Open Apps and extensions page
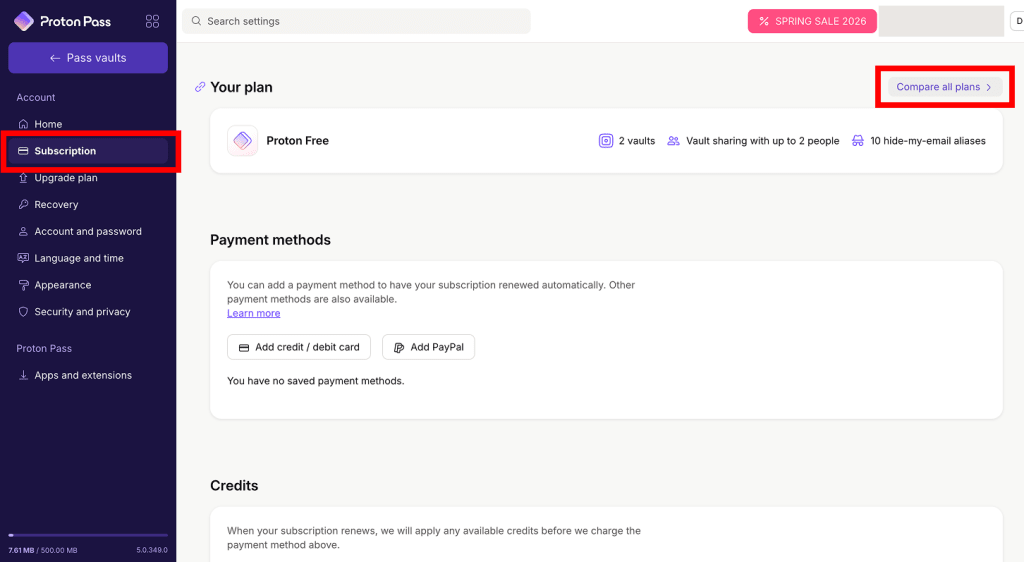The width and height of the screenshot is (1024, 562). pos(83,375)
